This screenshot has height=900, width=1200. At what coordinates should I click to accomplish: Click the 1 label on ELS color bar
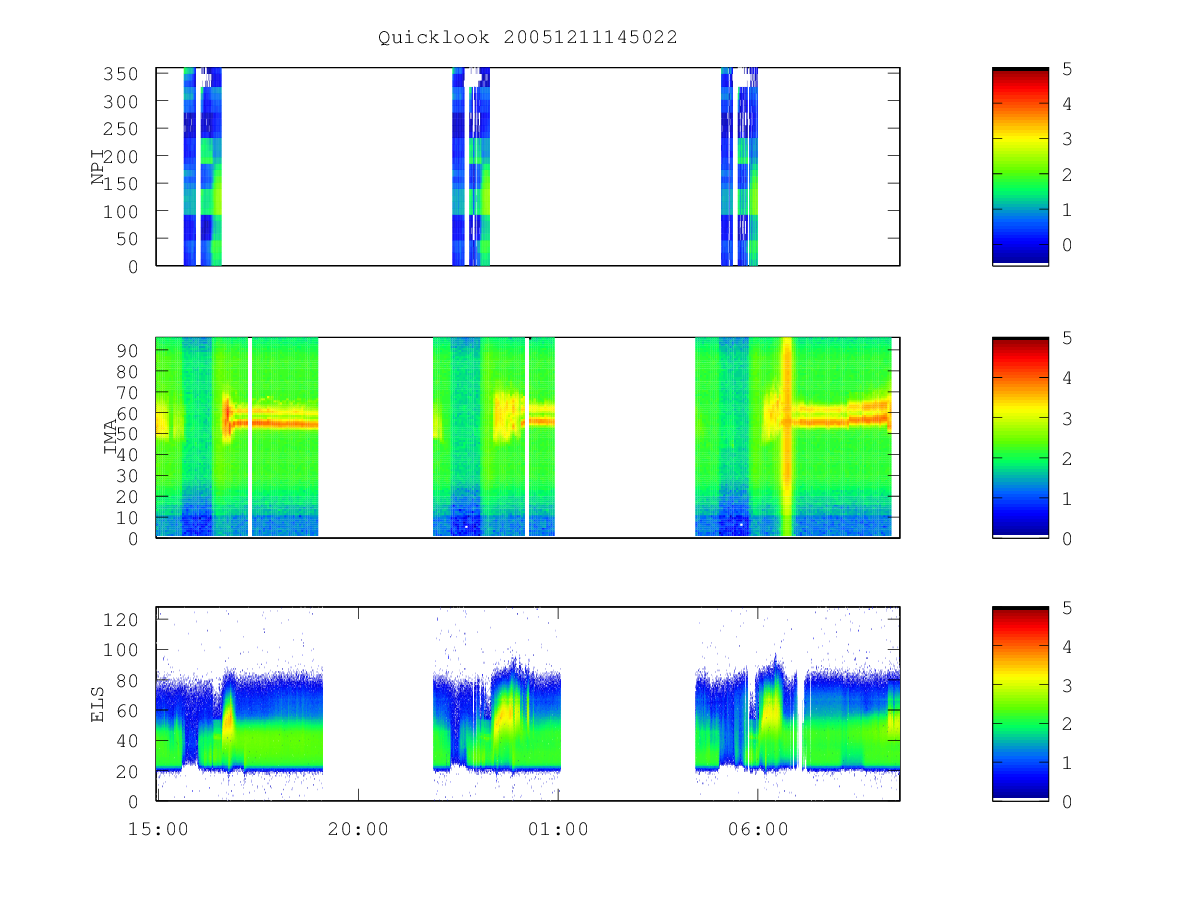click(1068, 763)
